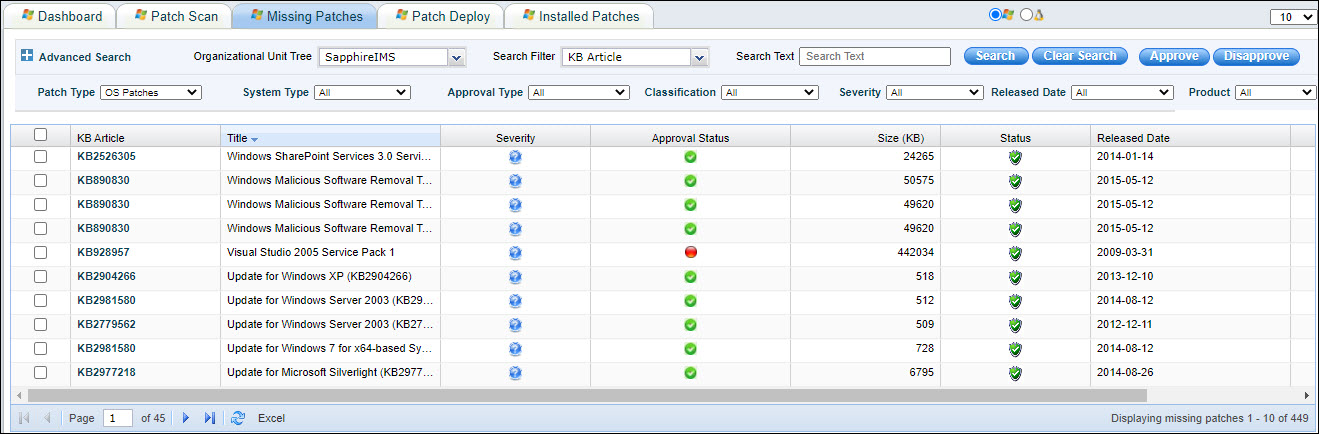Check the KB2904266 row checkbox

tap(40, 277)
